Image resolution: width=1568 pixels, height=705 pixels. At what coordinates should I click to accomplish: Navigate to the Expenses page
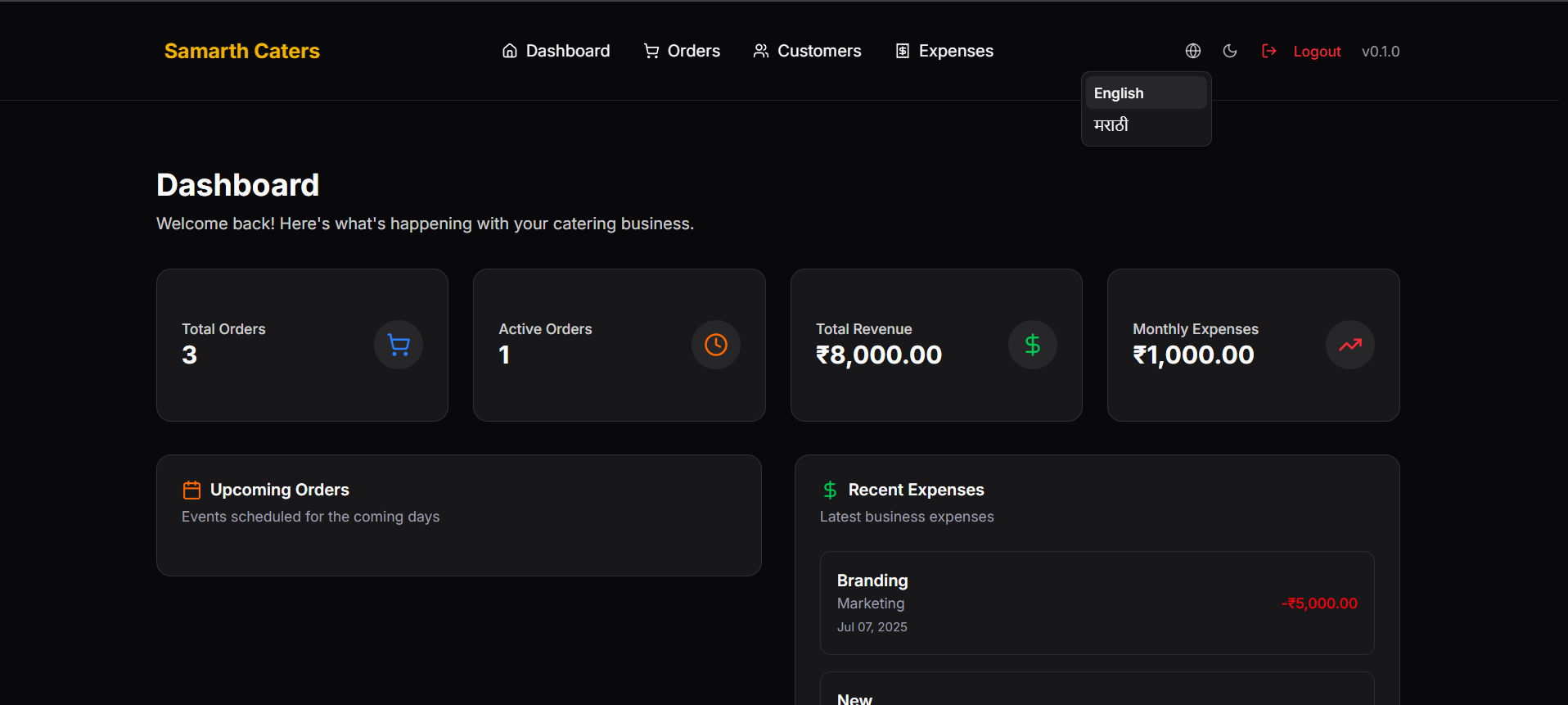click(x=956, y=50)
